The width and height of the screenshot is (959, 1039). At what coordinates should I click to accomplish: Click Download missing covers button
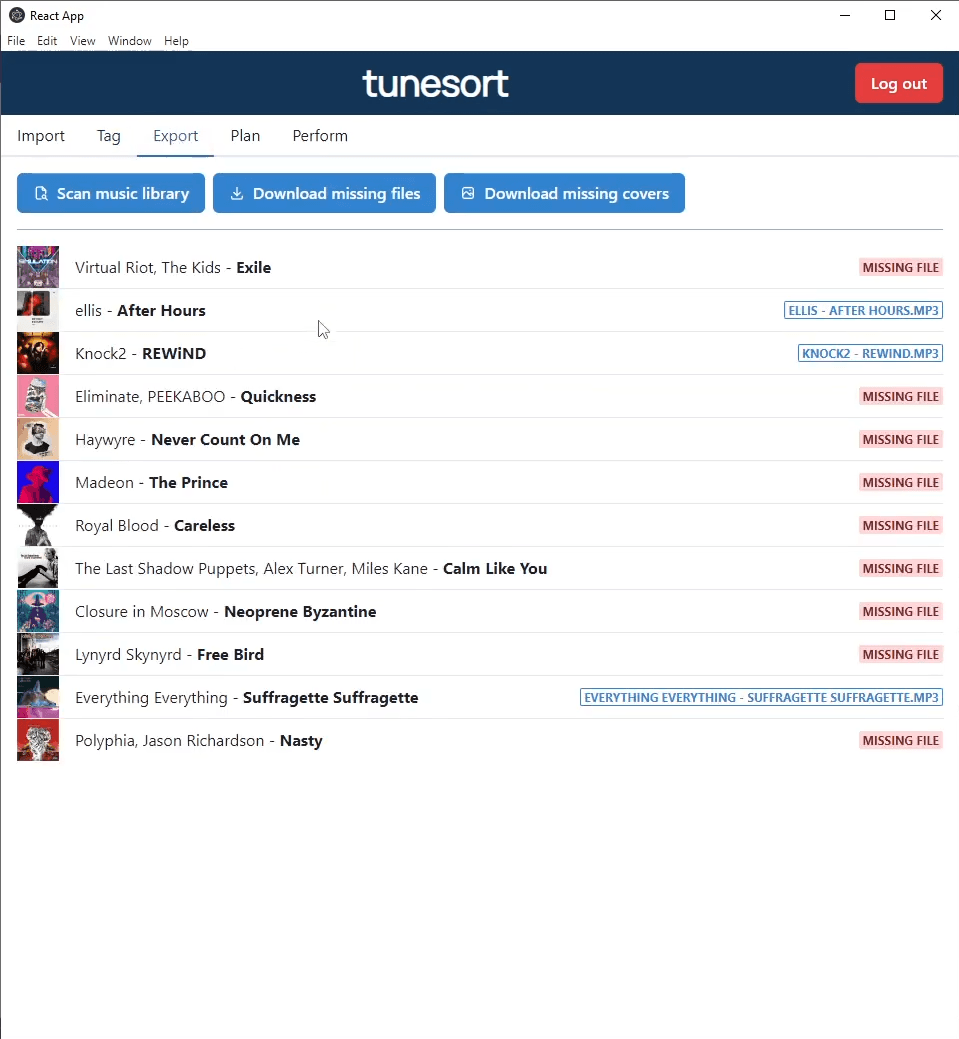(564, 193)
